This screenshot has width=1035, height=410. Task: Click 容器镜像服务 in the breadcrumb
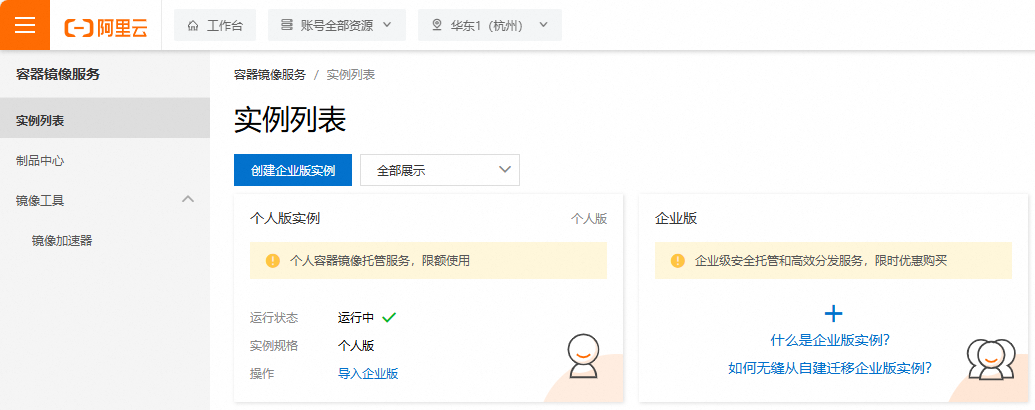tap(270, 75)
